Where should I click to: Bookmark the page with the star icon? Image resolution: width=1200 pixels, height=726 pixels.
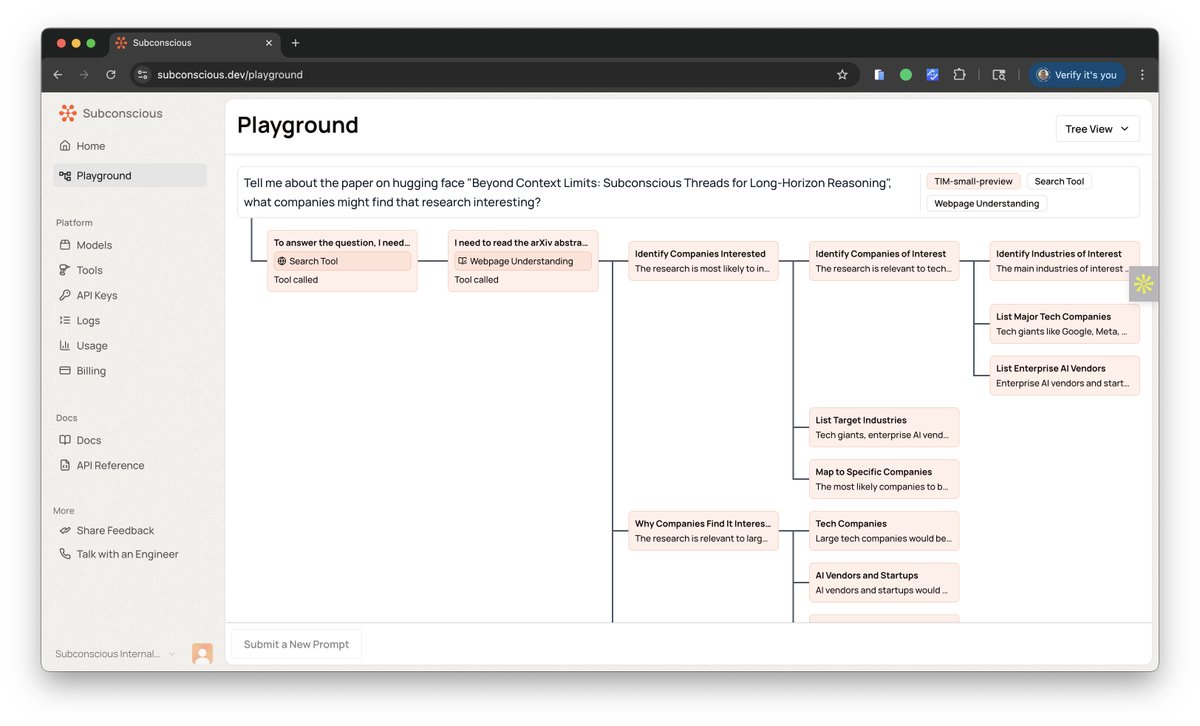tap(842, 75)
